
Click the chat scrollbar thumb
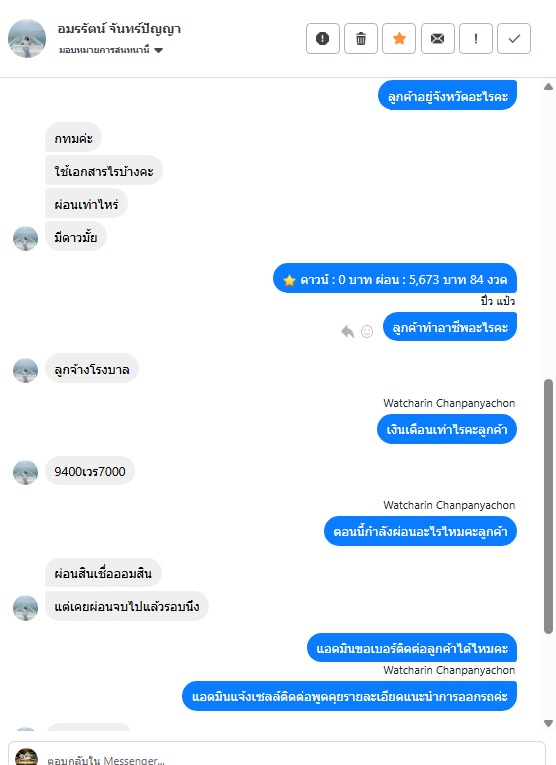(548, 506)
